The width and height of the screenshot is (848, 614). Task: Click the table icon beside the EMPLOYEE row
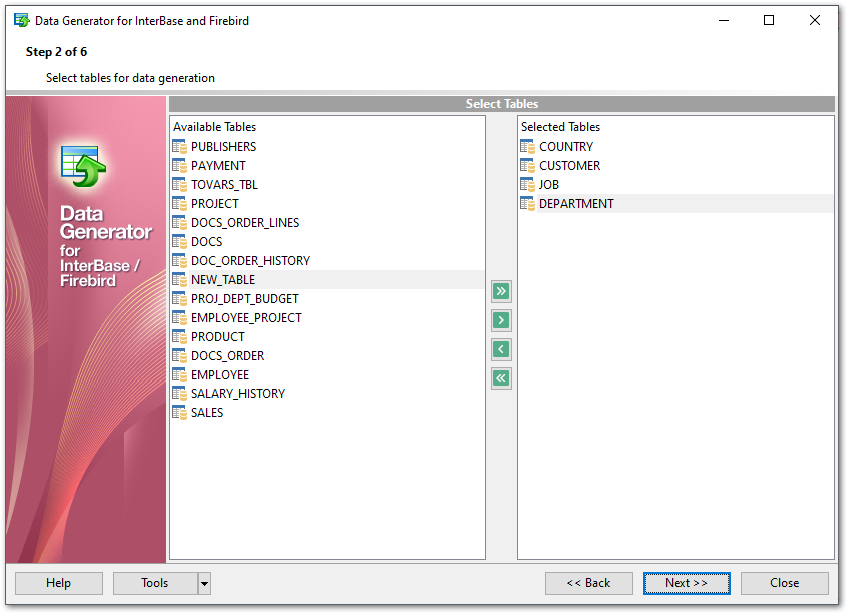179,374
